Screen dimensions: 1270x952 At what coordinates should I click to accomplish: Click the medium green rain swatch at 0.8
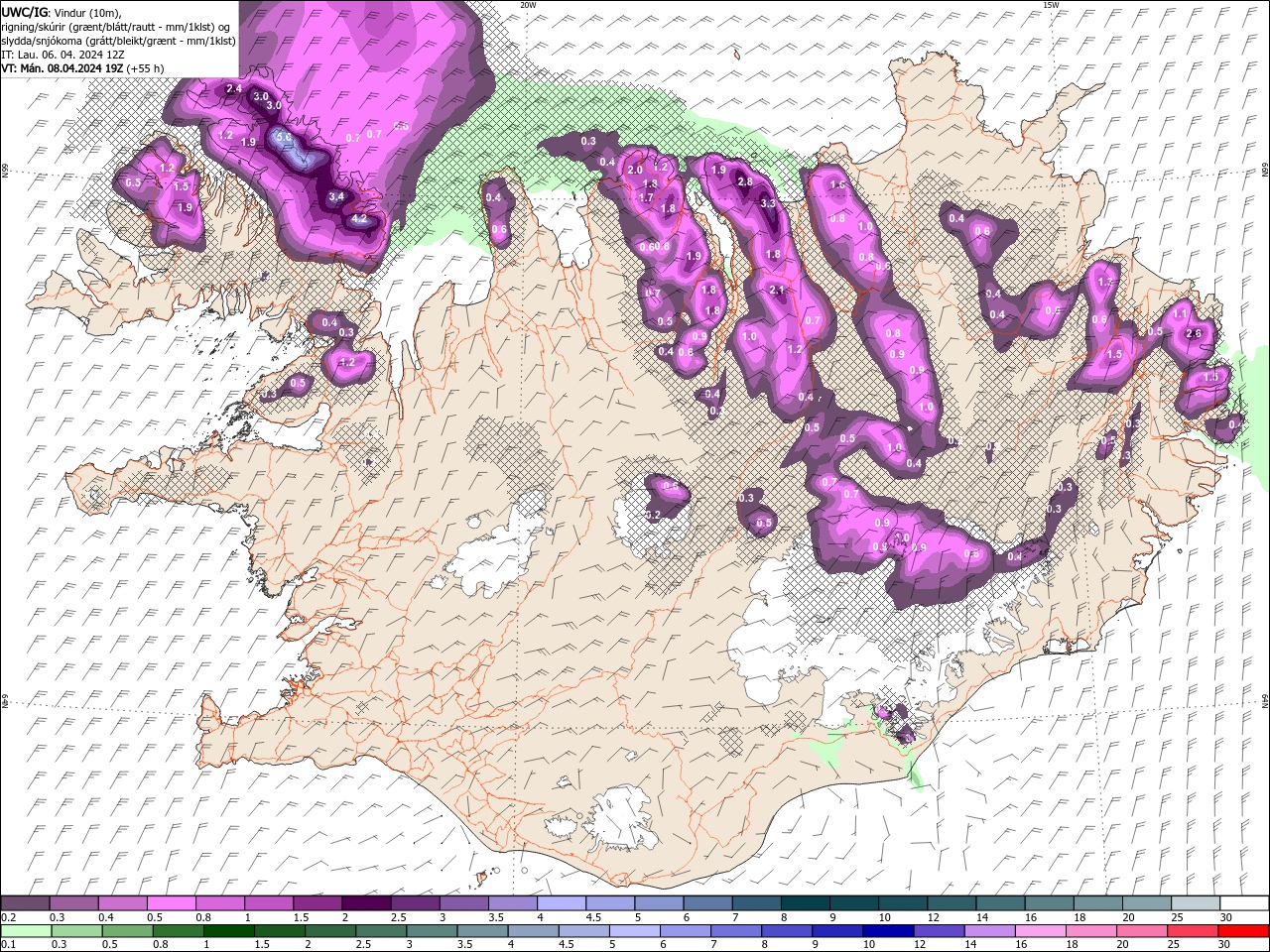coord(178,931)
